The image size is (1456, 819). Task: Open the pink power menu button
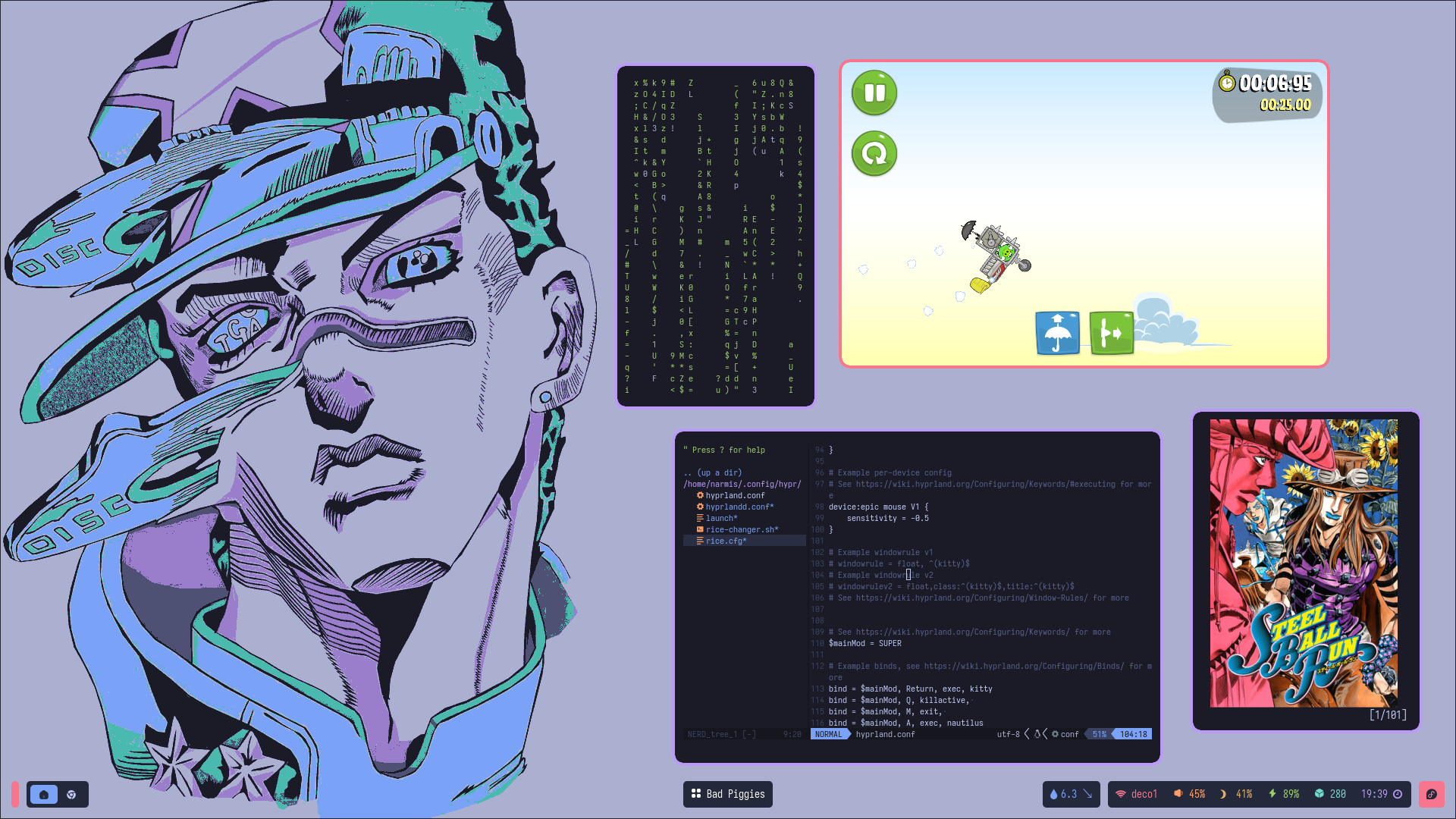1431,794
